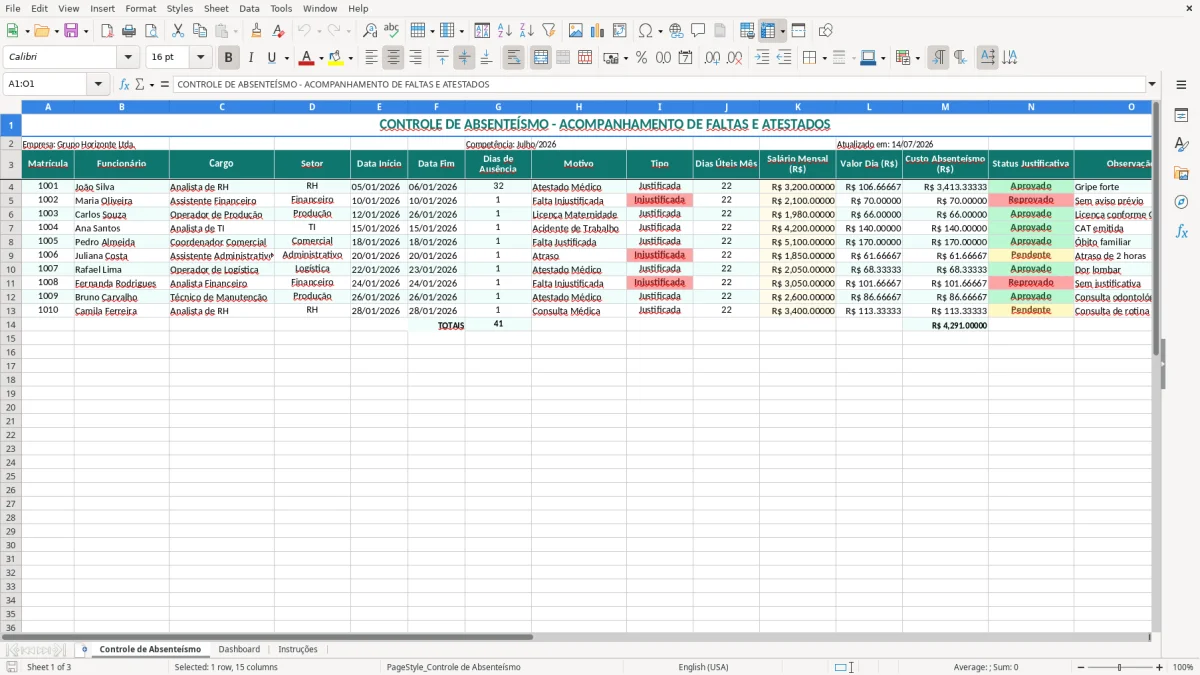The image size is (1200, 675).
Task: Expand the Formula Bar arrow
Action: 1152,85
